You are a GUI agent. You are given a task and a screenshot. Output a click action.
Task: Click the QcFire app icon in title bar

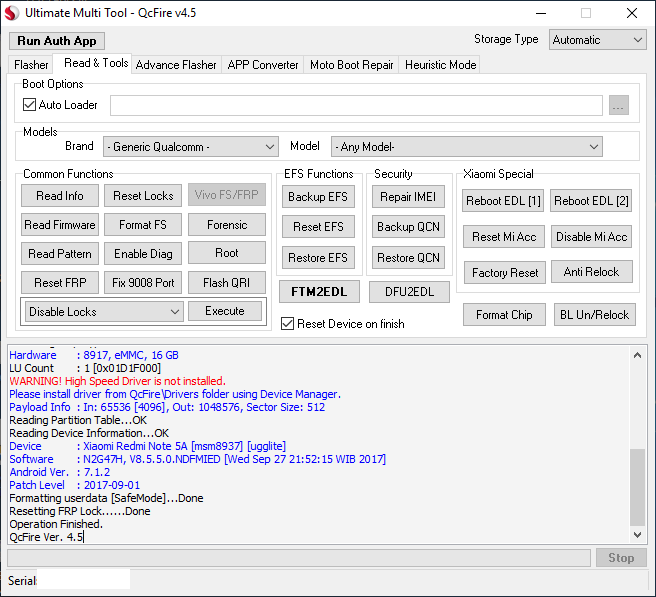12,13
